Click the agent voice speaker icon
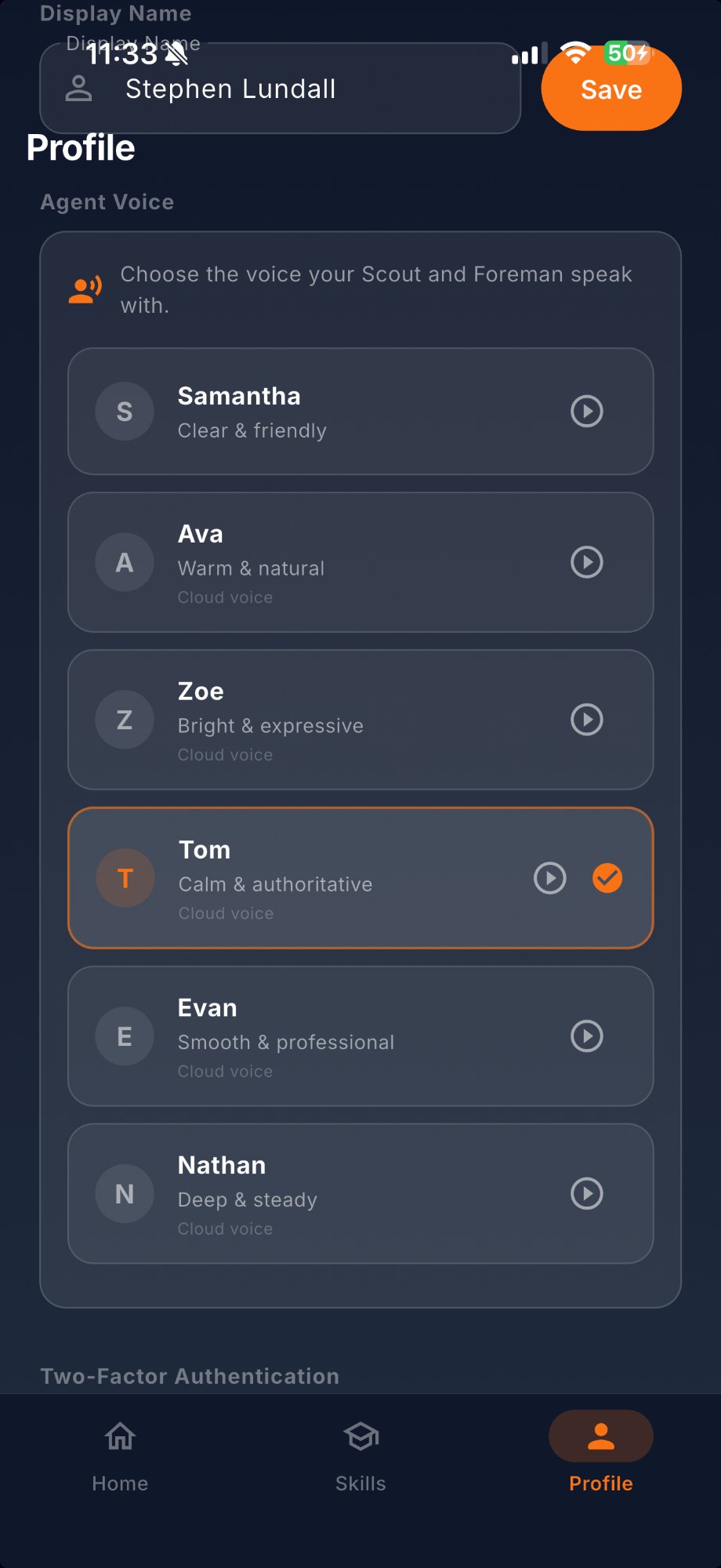 click(85, 289)
